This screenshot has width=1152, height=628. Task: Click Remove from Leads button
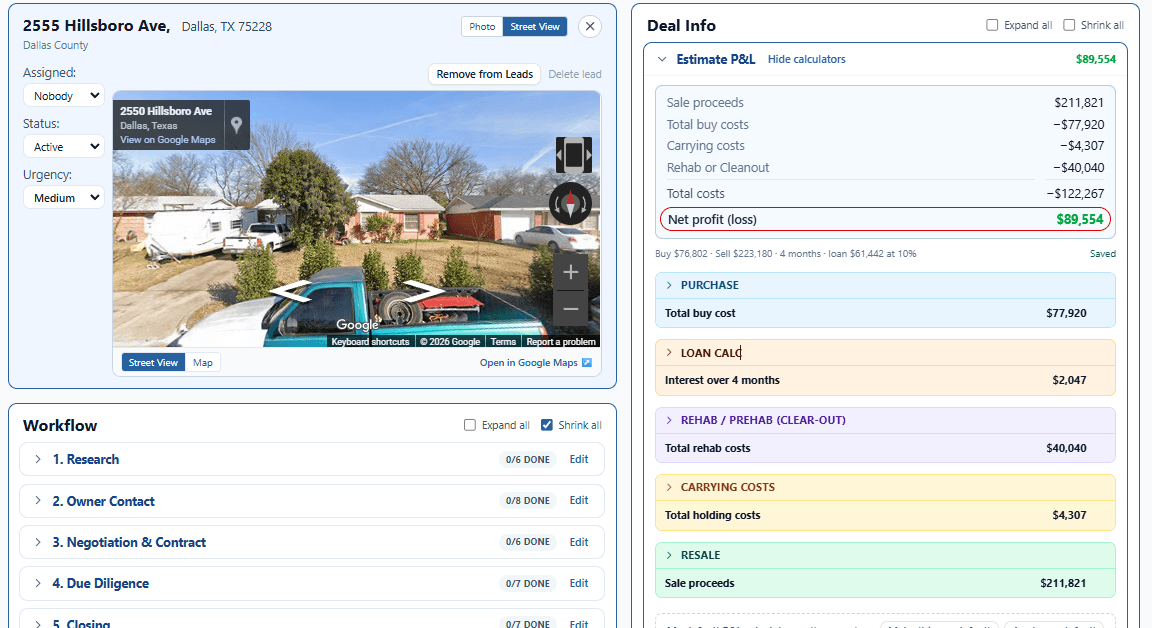(x=485, y=74)
